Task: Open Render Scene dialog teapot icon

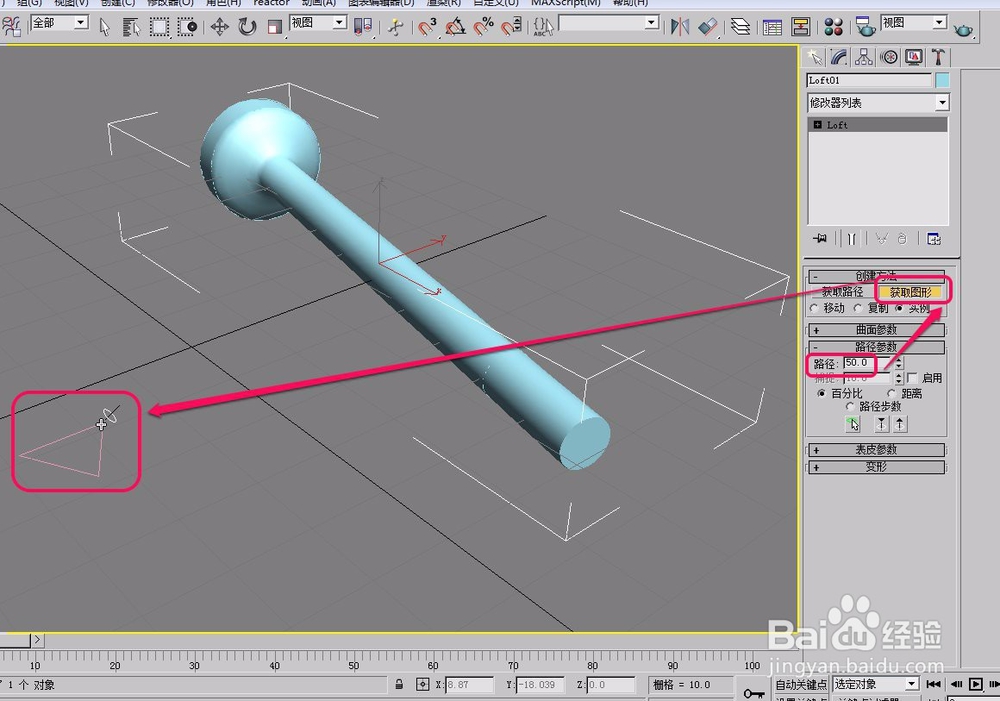Action: 865,27
